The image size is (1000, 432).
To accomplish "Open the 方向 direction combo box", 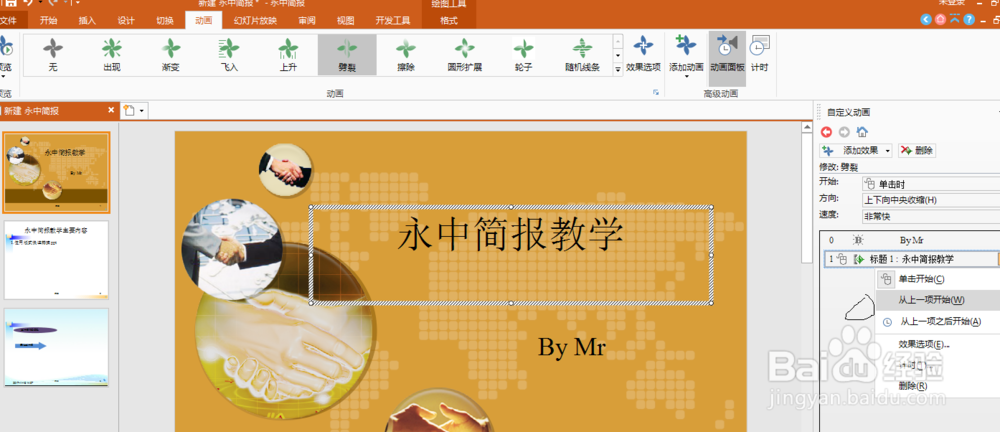I will pyautogui.click(x=930, y=200).
